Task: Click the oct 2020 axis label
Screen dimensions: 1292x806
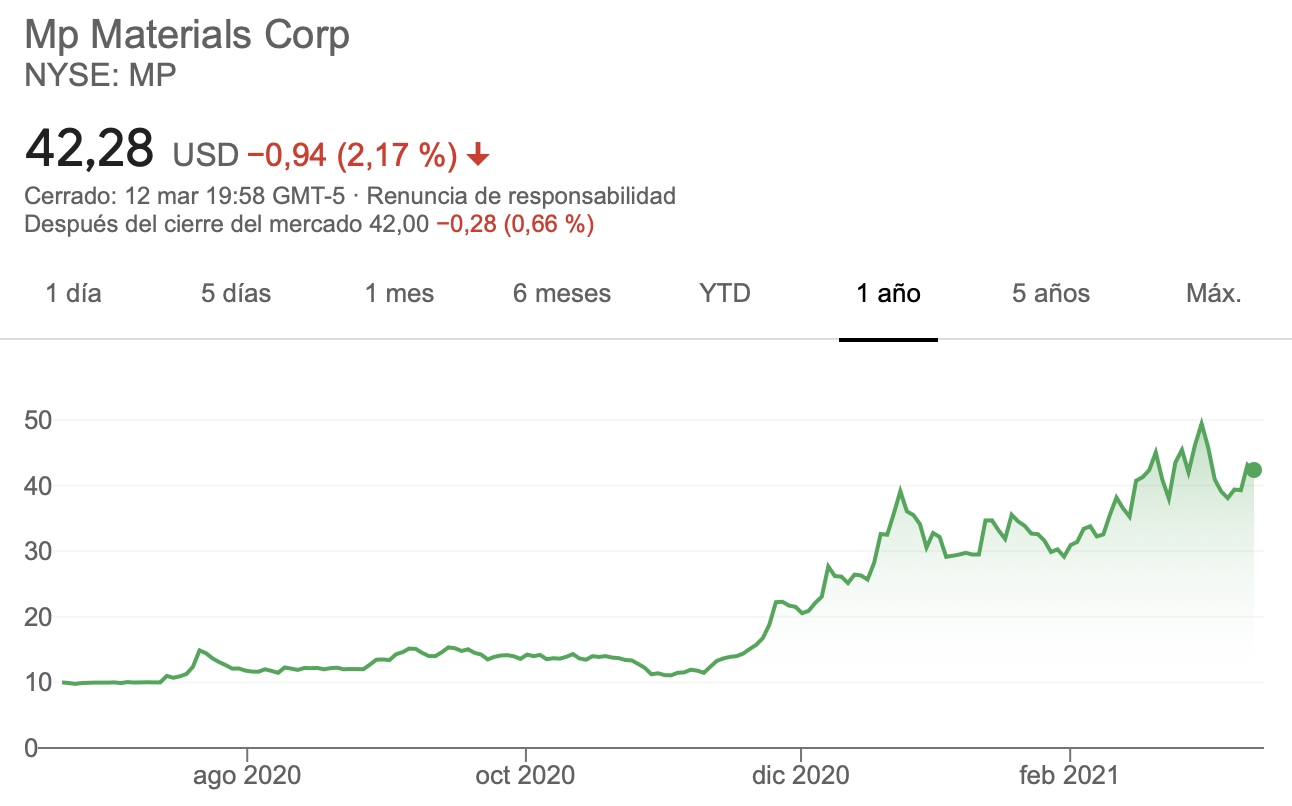Action: pos(525,775)
